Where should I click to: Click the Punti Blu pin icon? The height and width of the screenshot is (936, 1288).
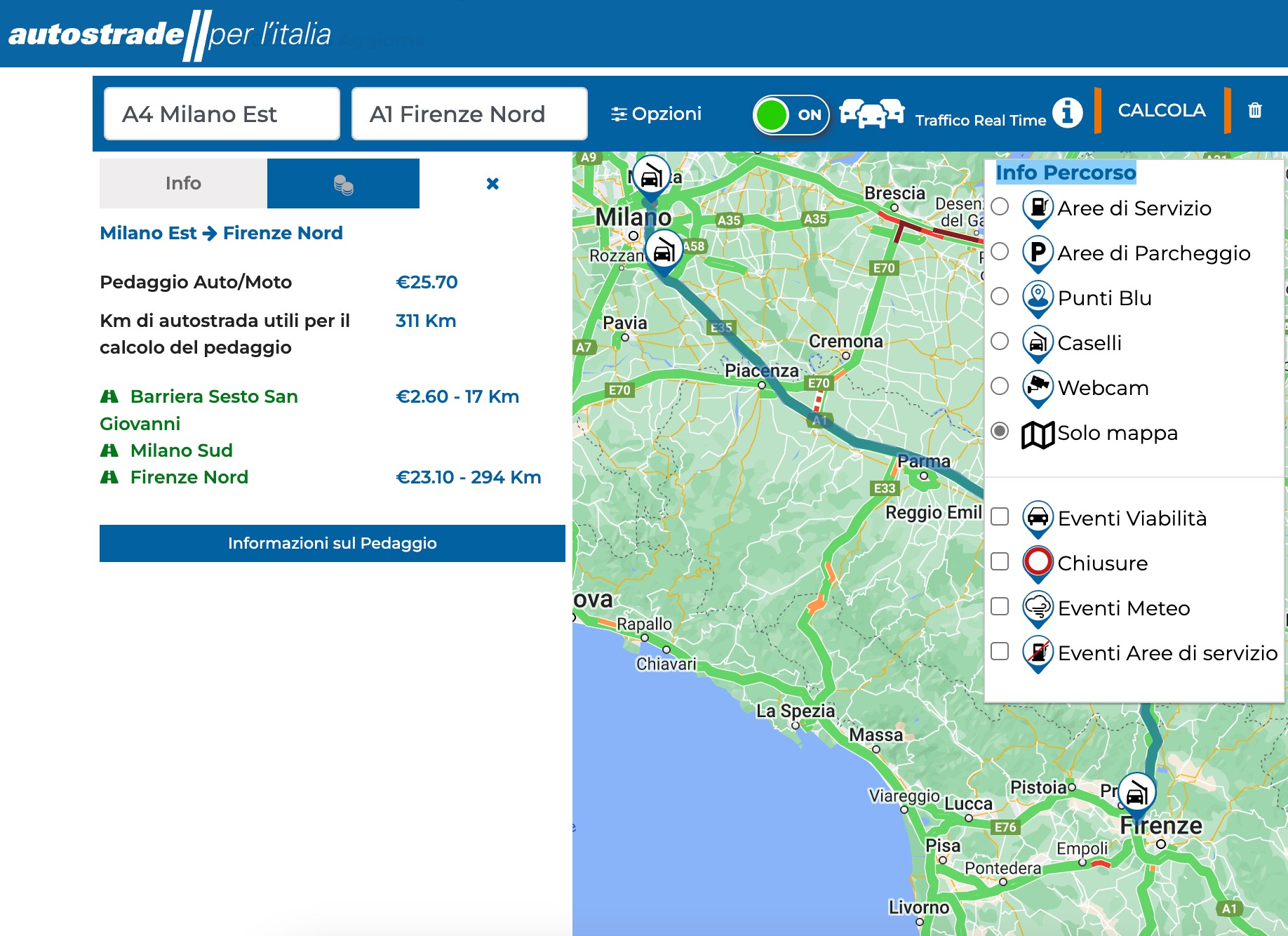[x=1038, y=297]
